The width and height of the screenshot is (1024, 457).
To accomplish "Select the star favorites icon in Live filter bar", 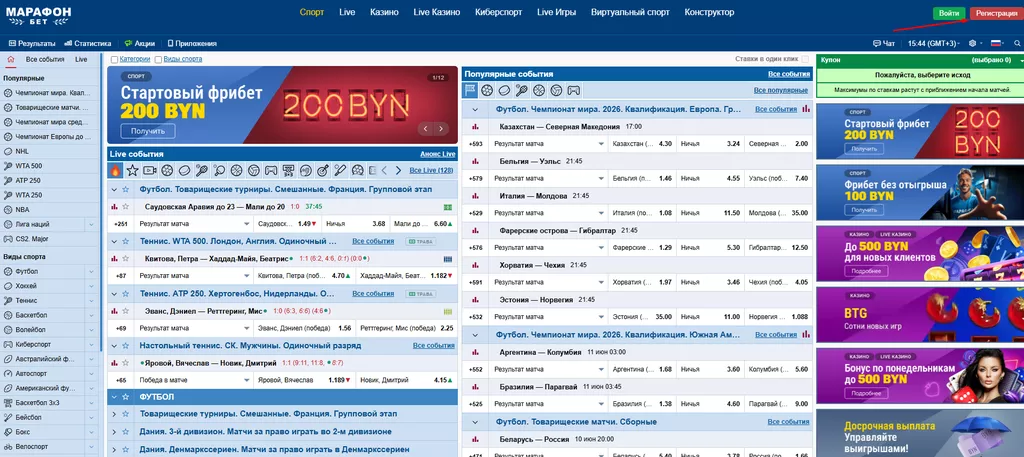I will point(132,170).
